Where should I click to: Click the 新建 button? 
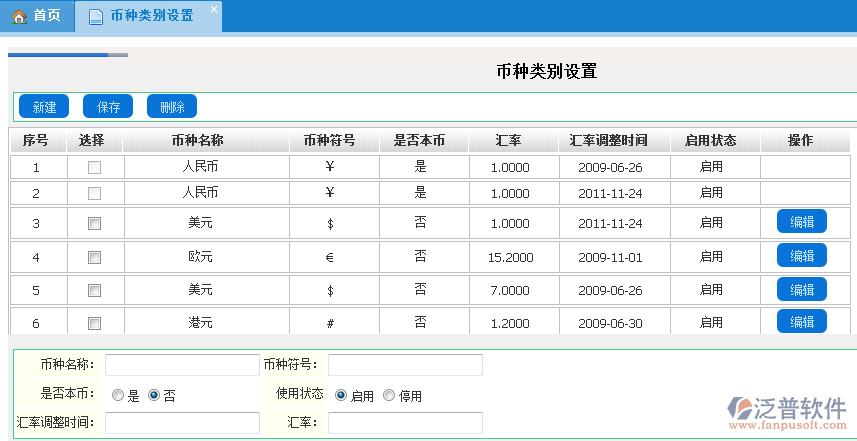click(x=44, y=107)
